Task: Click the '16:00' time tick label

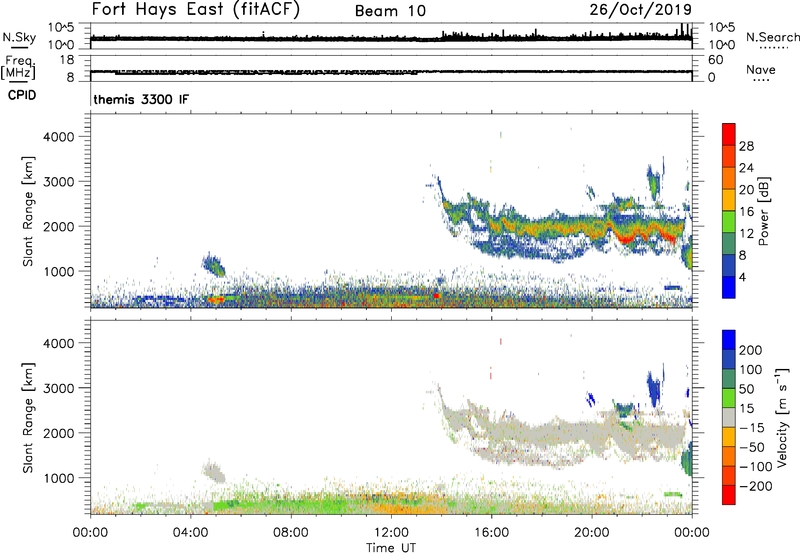Action: [491, 533]
